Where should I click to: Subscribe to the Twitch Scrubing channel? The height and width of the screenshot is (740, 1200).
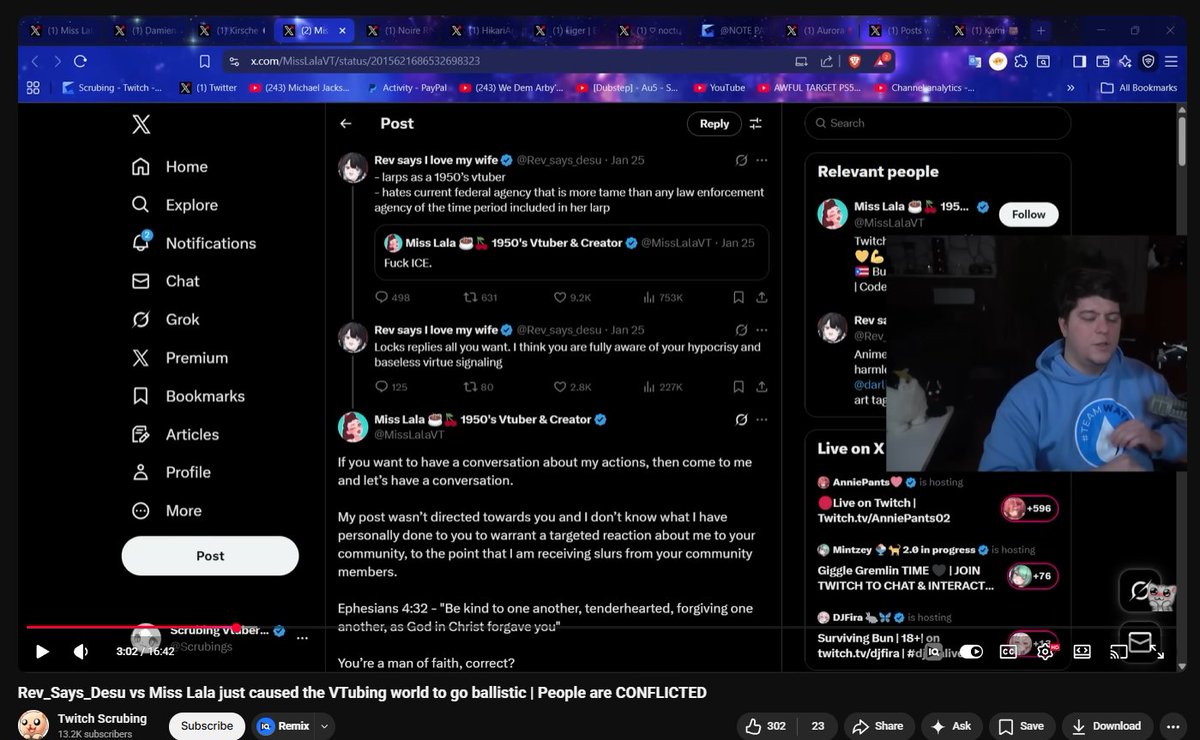pyautogui.click(x=207, y=726)
